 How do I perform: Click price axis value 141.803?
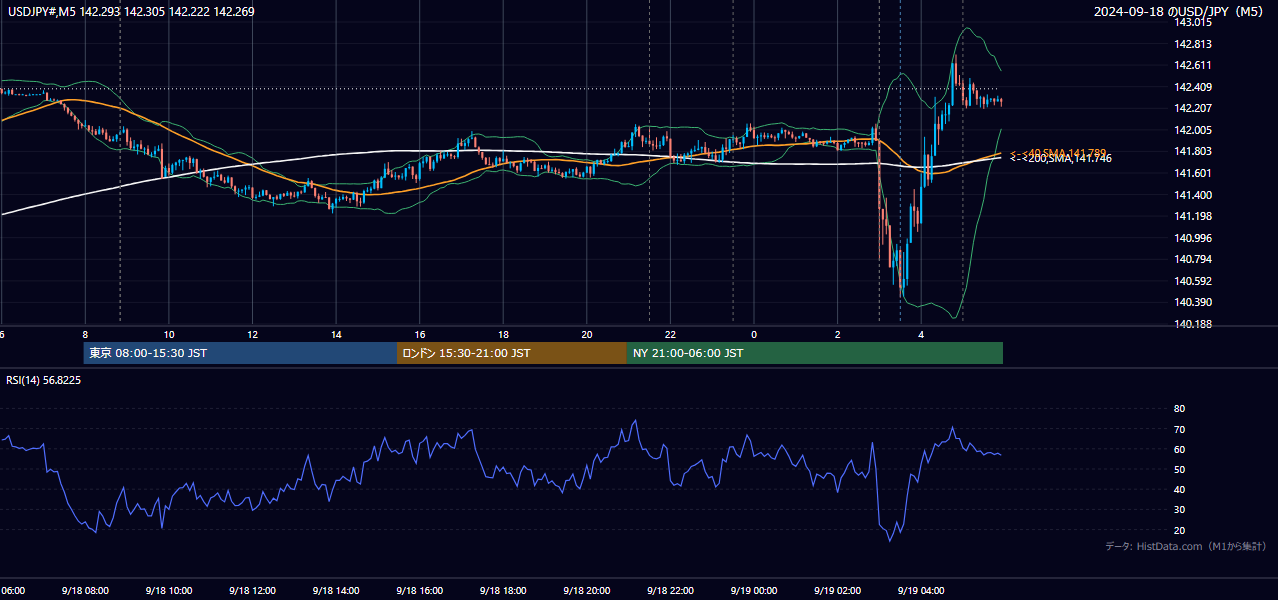pyautogui.click(x=1193, y=151)
